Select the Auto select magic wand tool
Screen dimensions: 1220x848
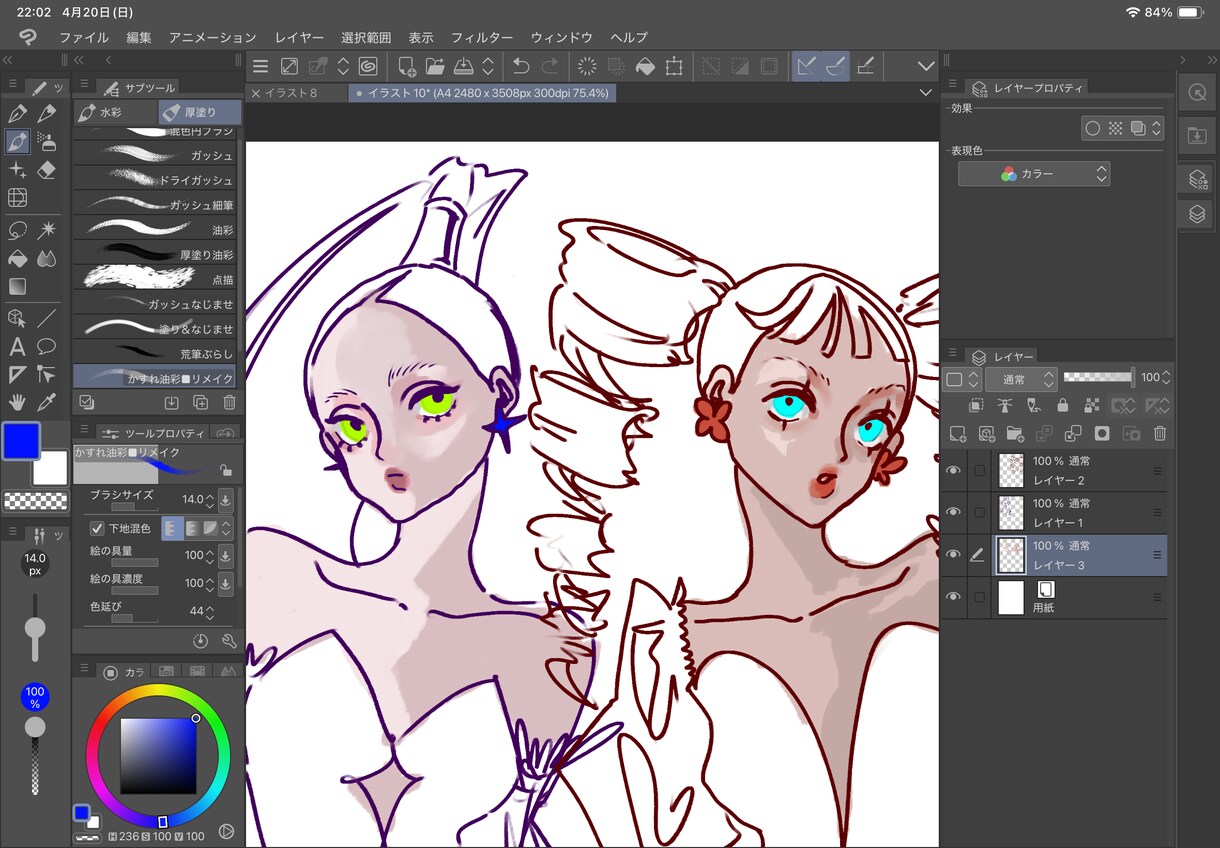(46, 231)
